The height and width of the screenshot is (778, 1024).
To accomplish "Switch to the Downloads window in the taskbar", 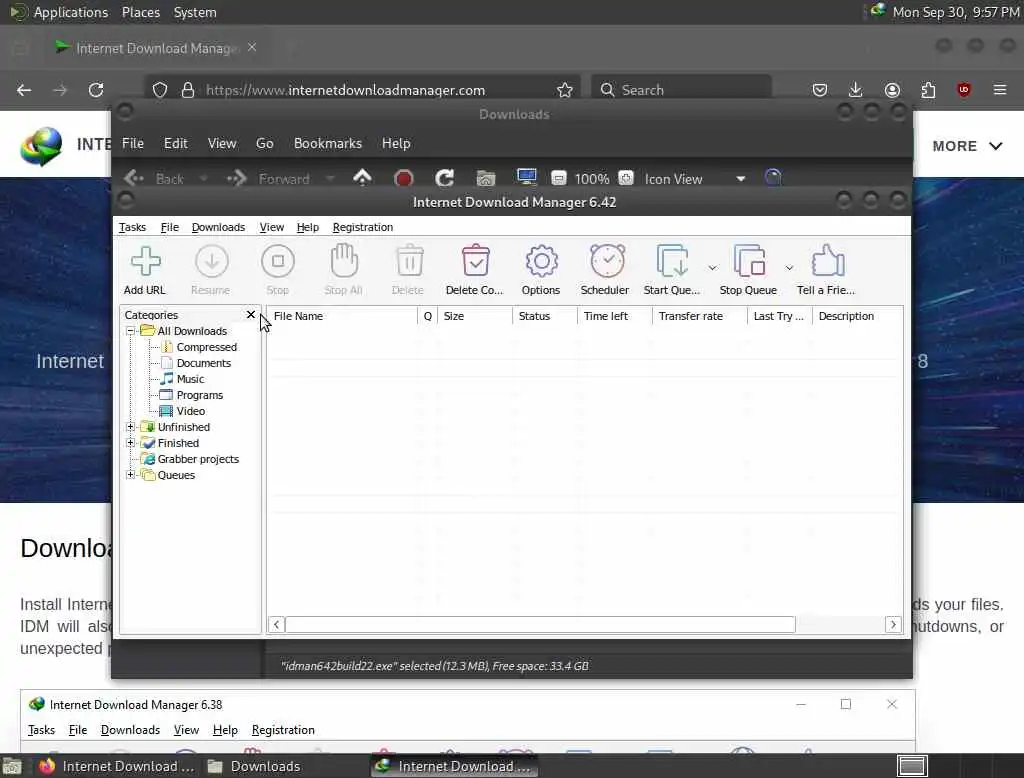I will coord(254,766).
